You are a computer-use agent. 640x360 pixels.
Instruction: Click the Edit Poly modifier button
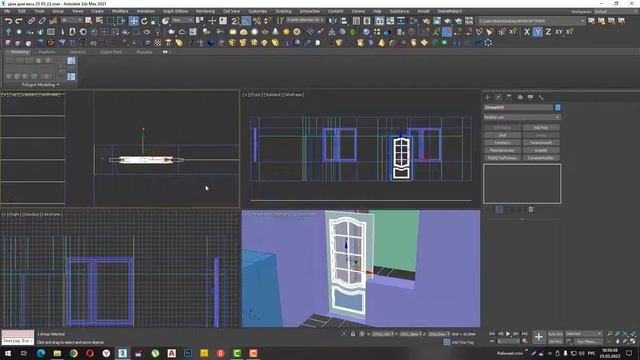click(541, 128)
